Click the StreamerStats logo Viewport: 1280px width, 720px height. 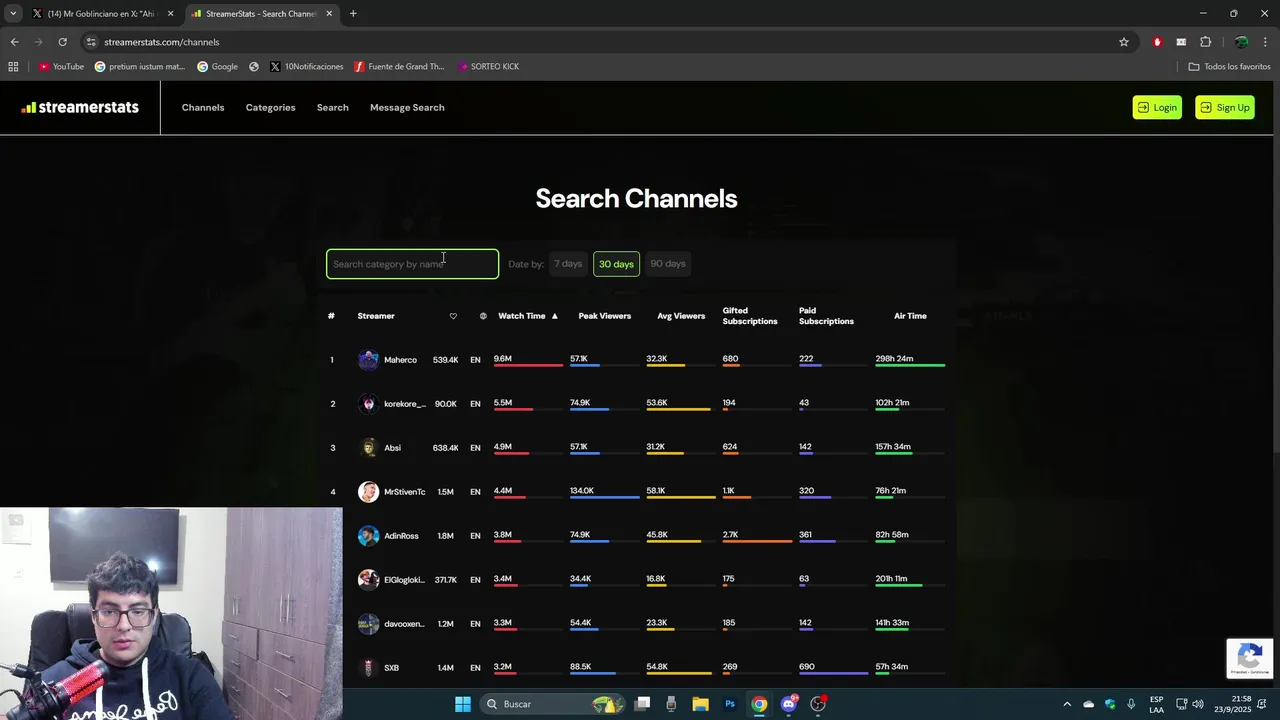[x=80, y=107]
